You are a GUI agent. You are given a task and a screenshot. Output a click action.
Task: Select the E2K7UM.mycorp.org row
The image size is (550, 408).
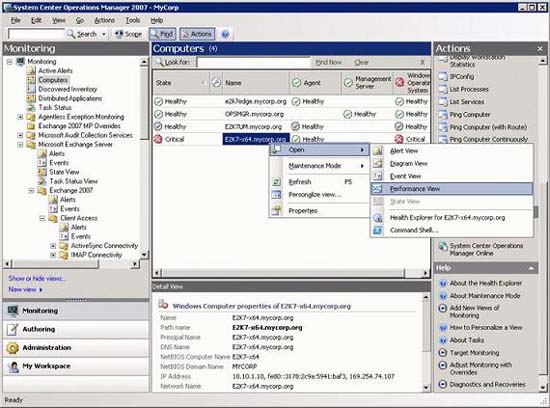291,127
